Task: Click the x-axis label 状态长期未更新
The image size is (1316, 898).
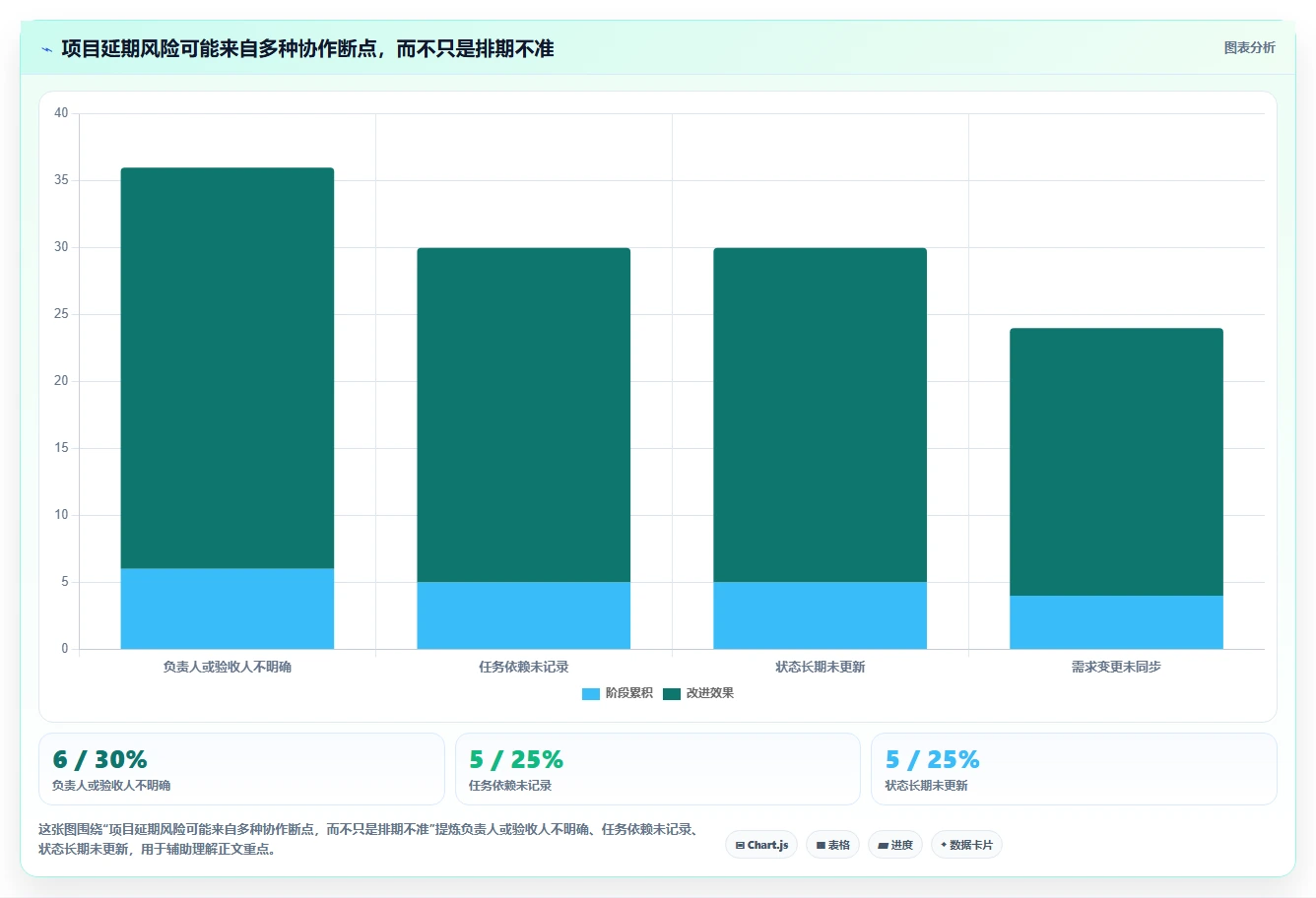Action: 821,667
